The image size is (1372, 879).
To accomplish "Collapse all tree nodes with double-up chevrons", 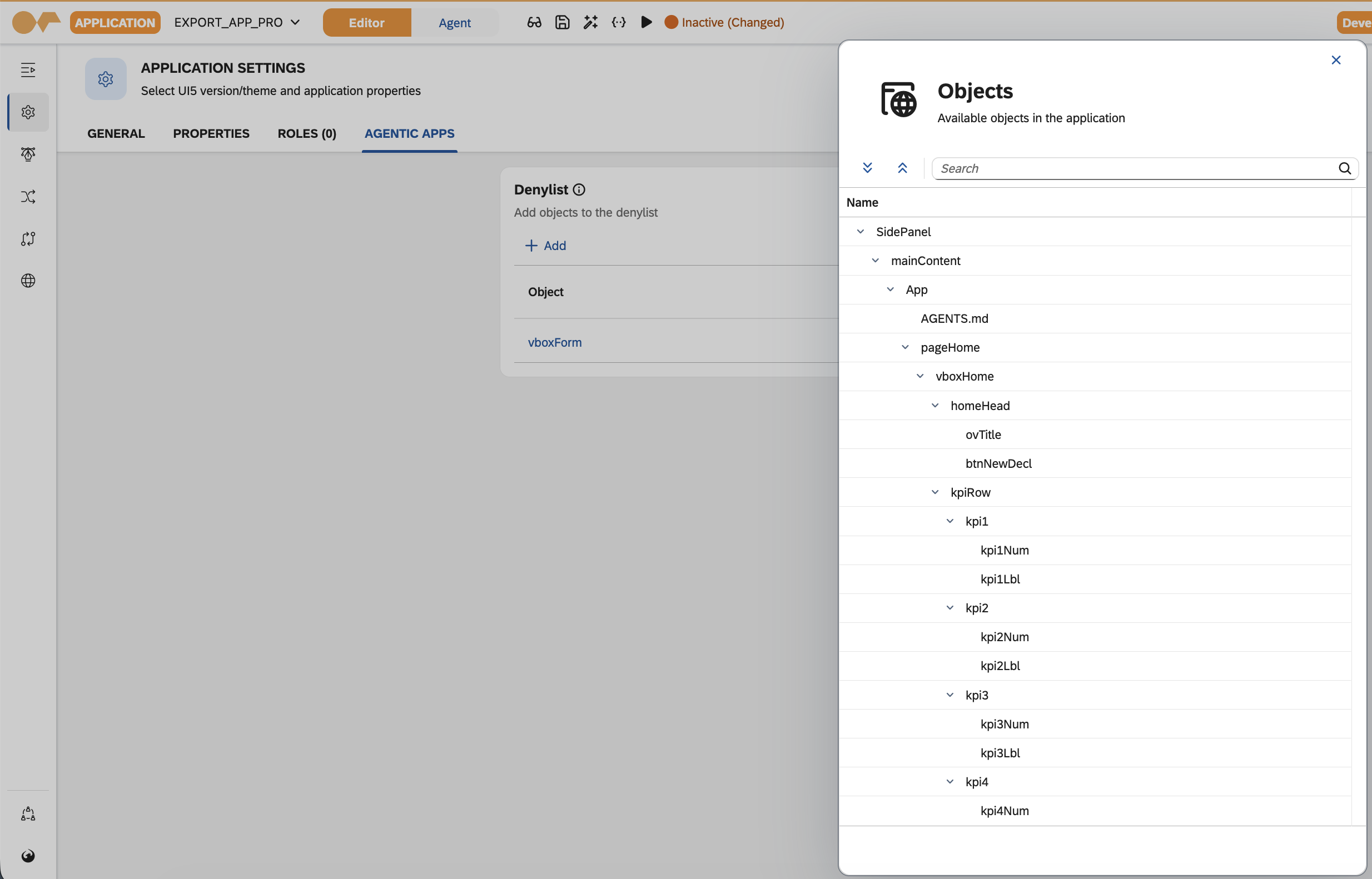I will [902, 168].
